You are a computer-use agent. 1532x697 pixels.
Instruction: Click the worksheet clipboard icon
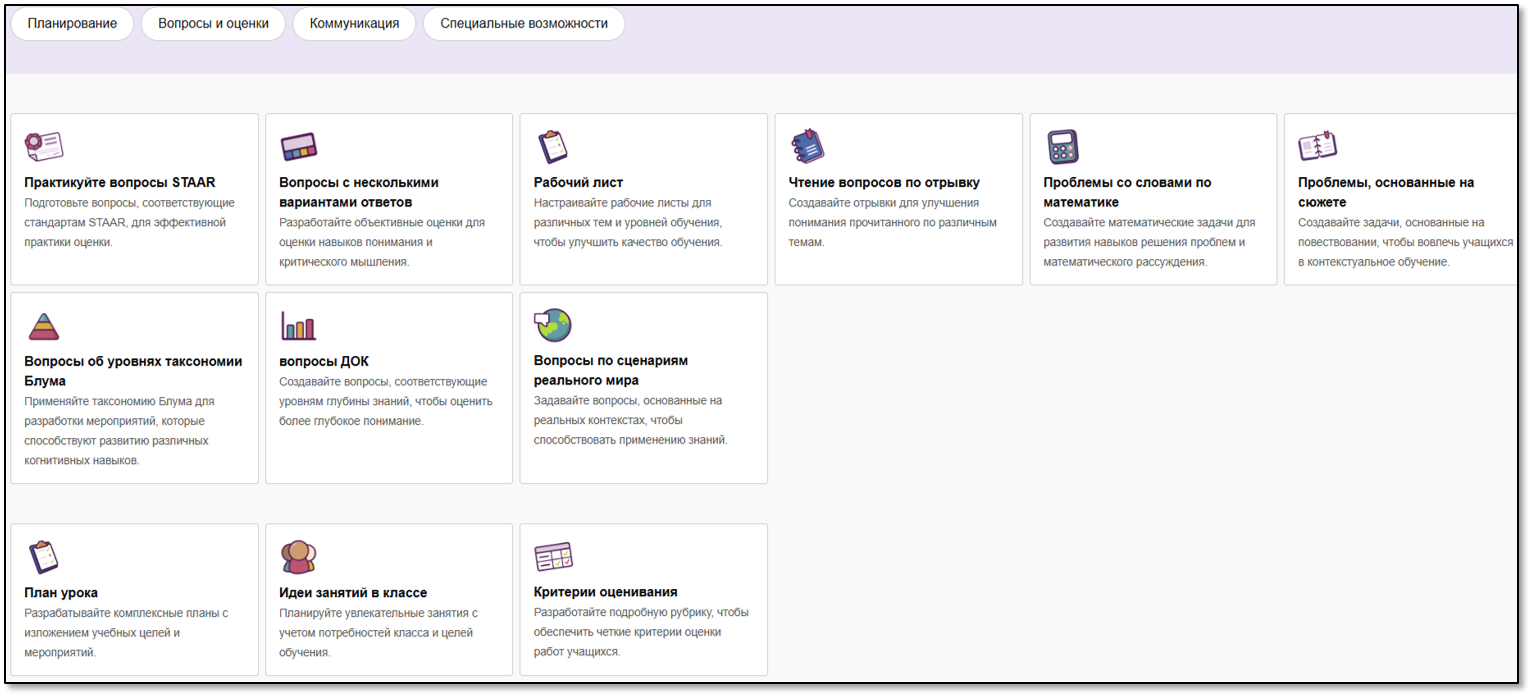553,146
